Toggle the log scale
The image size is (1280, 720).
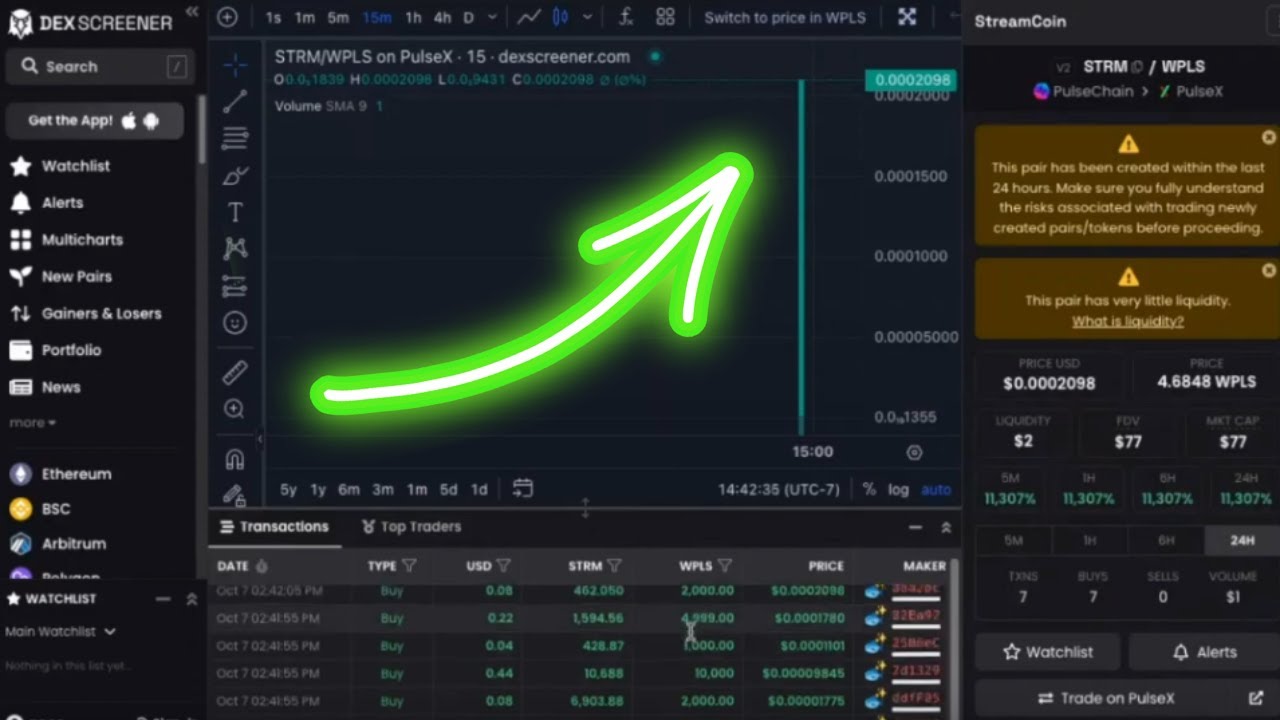pyautogui.click(x=899, y=490)
